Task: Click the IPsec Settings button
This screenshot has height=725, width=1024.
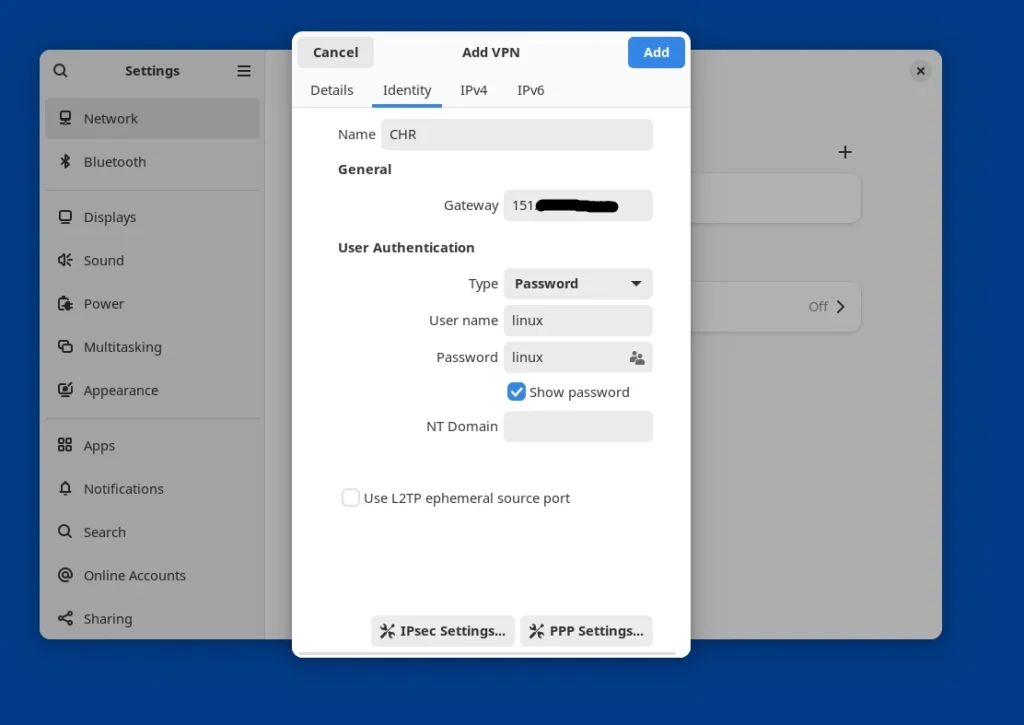Action: (x=442, y=630)
